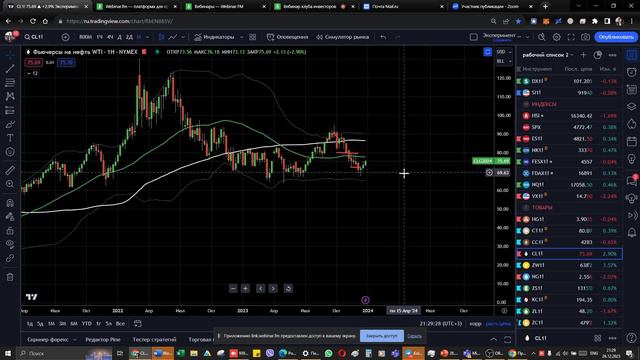This screenshot has width=640, height=360.
Task: Collapse the ТОВАРЫ watchlist section
Action: (526, 208)
